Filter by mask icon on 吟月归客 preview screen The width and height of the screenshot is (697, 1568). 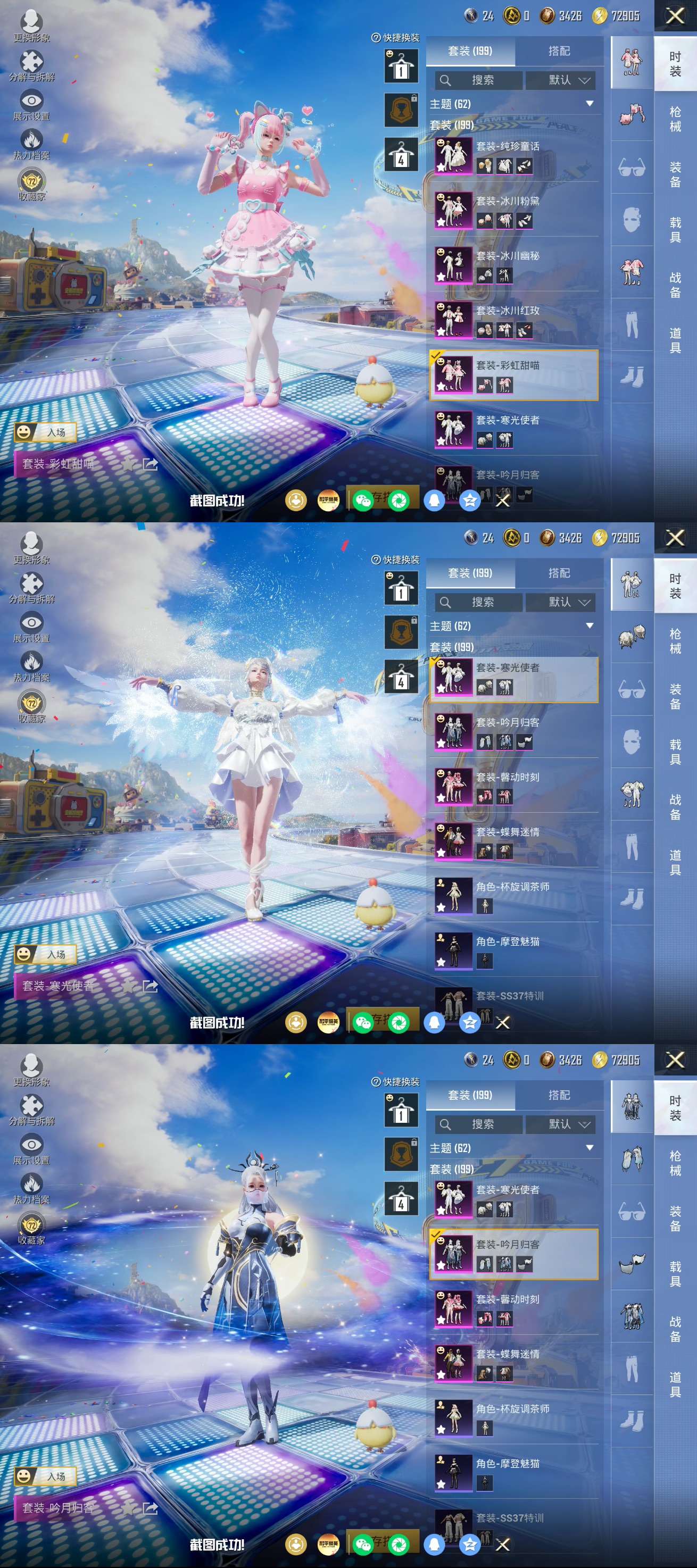[631, 1264]
